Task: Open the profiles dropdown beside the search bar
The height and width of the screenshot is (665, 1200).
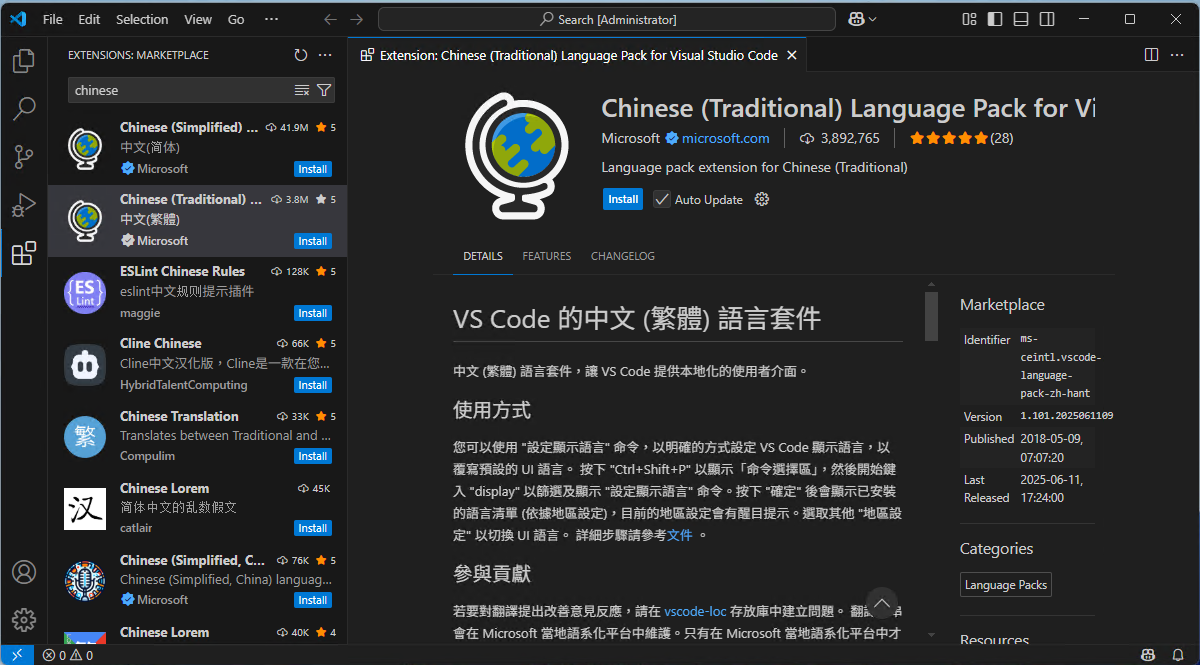Action: 857,19
